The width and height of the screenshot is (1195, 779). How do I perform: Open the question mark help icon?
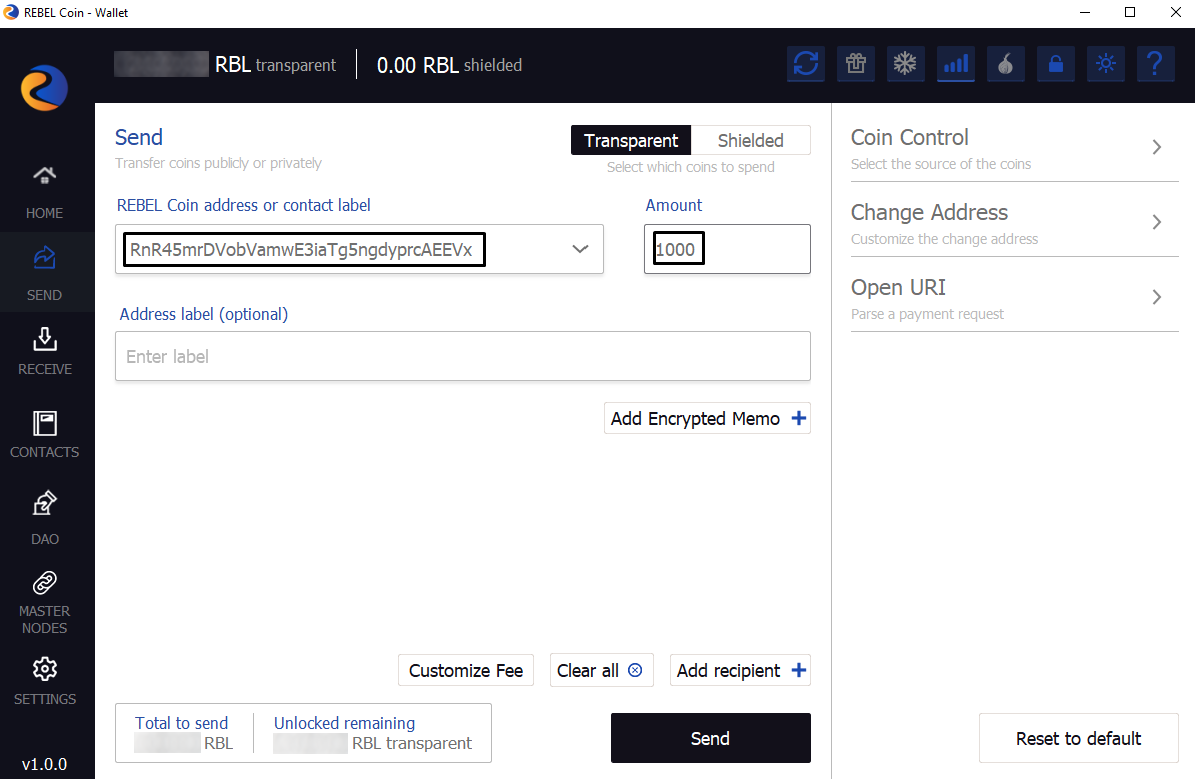pyautogui.click(x=1155, y=63)
